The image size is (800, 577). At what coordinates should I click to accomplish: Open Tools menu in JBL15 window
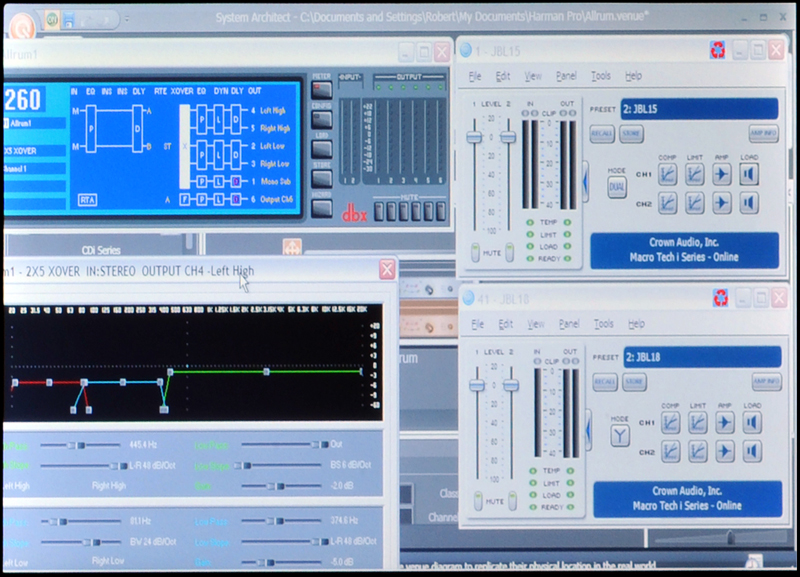[600, 76]
